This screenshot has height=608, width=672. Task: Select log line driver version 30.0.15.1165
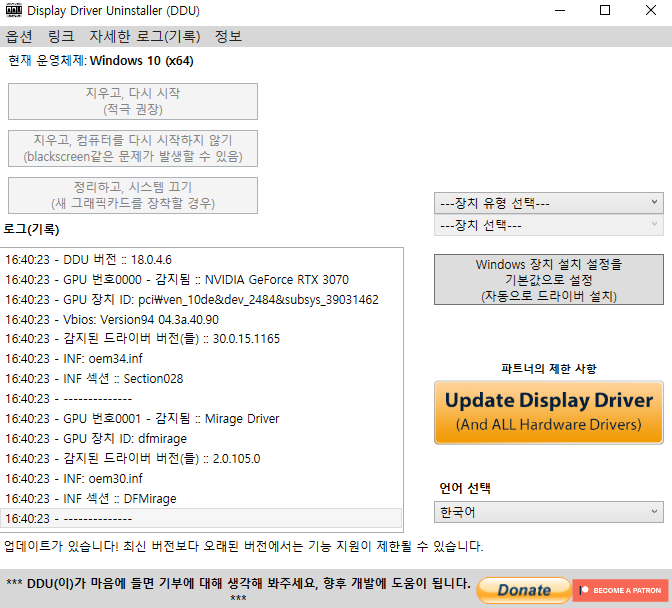(201, 339)
